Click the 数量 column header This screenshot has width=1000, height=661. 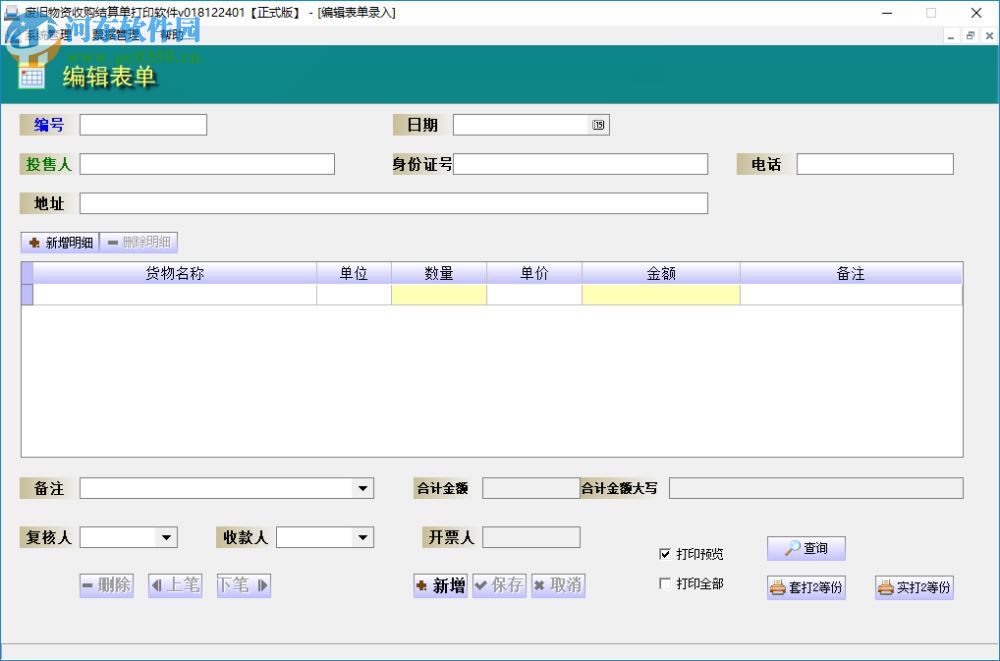pyautogui.click(x=439, y=273)
